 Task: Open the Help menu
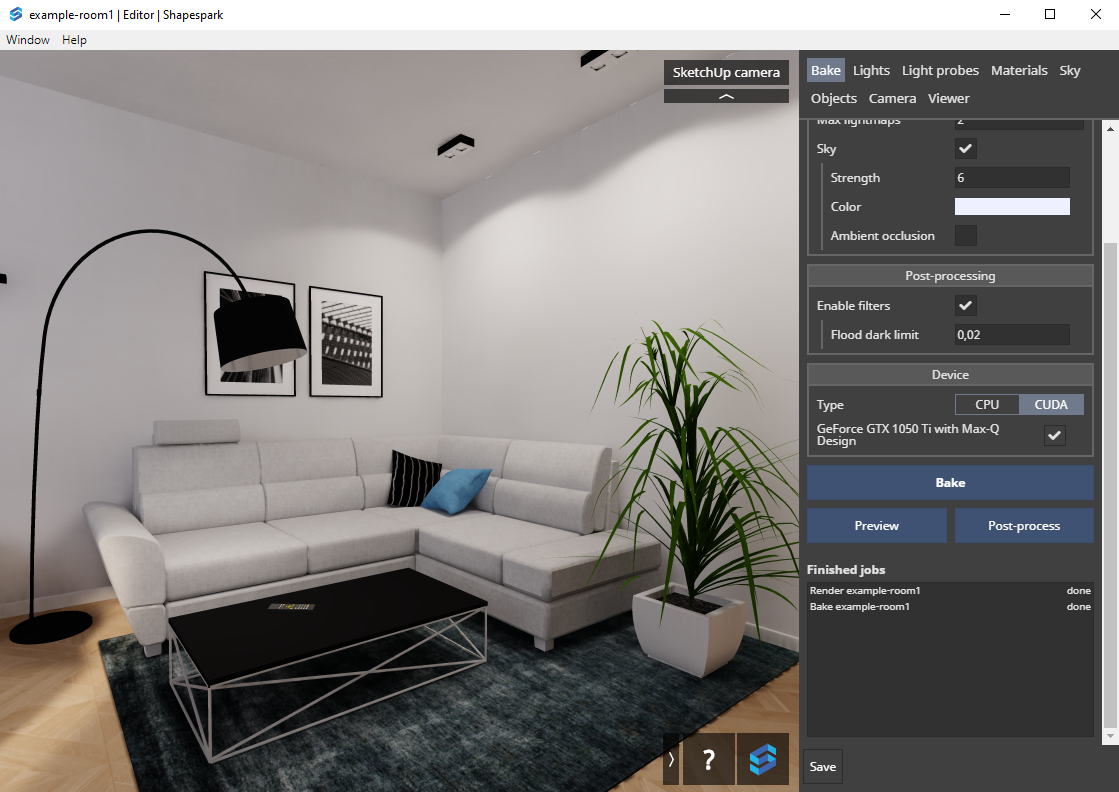coord(74,40)
